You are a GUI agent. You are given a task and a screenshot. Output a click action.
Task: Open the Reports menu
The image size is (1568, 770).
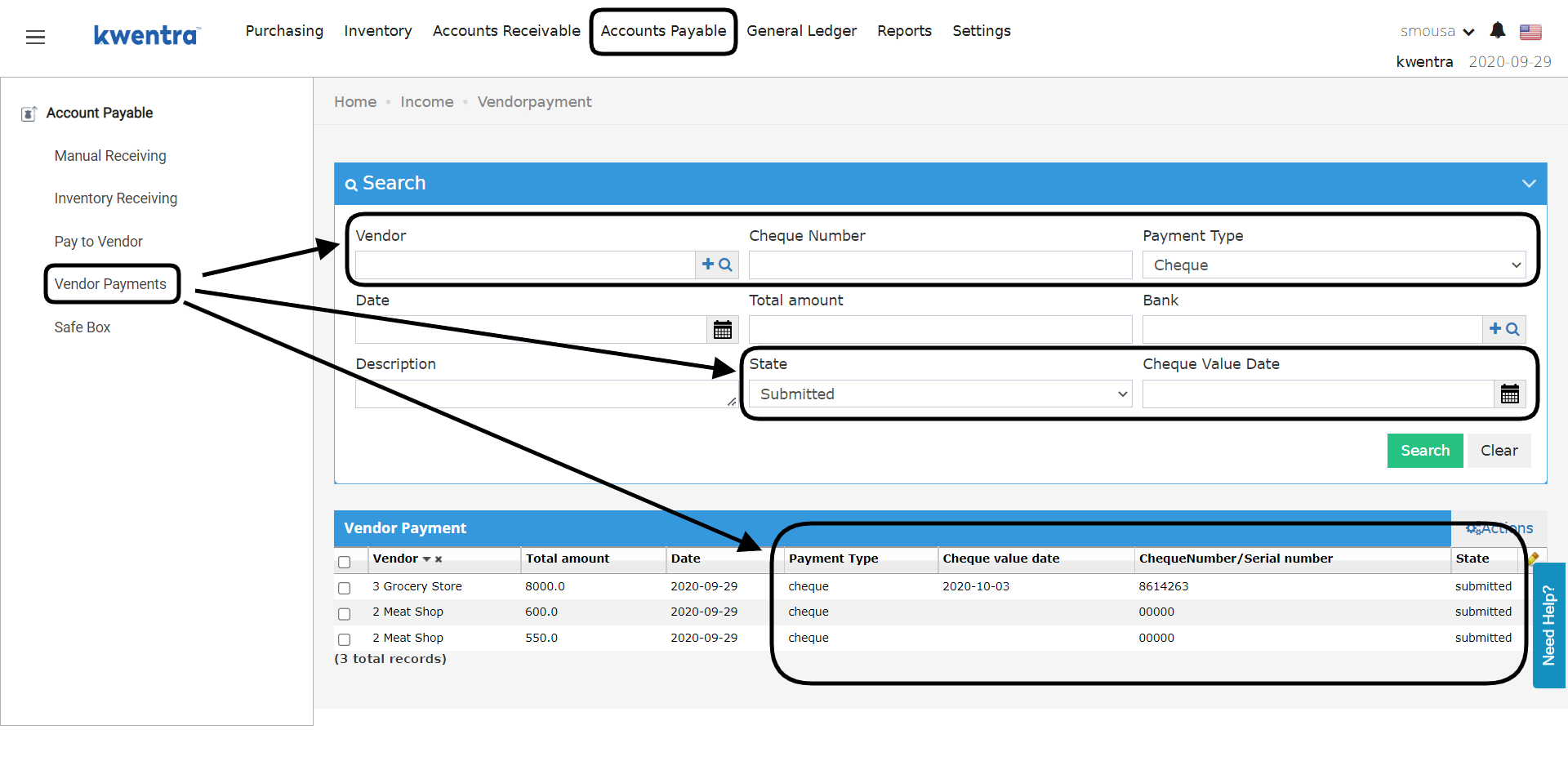tap(904, 31)
